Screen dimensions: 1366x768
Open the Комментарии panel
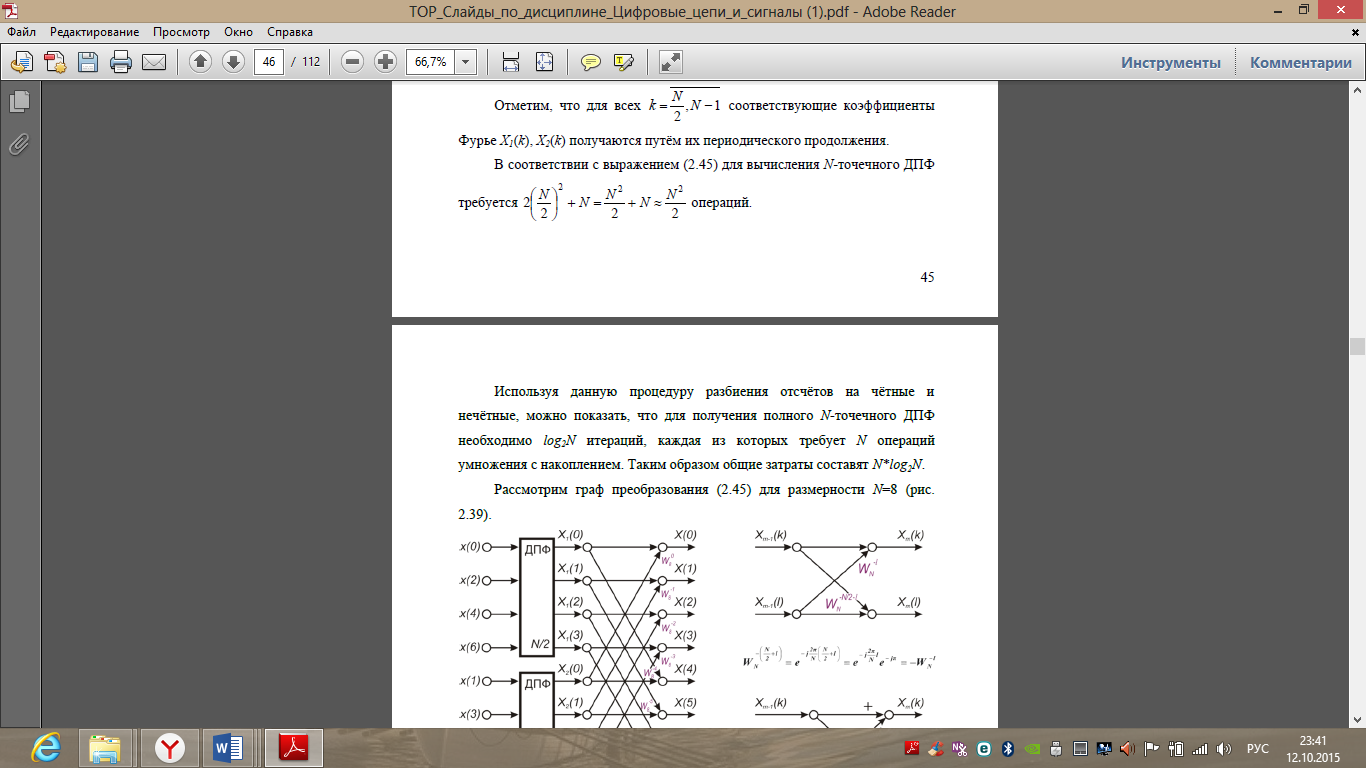[x=1301, y=62]
